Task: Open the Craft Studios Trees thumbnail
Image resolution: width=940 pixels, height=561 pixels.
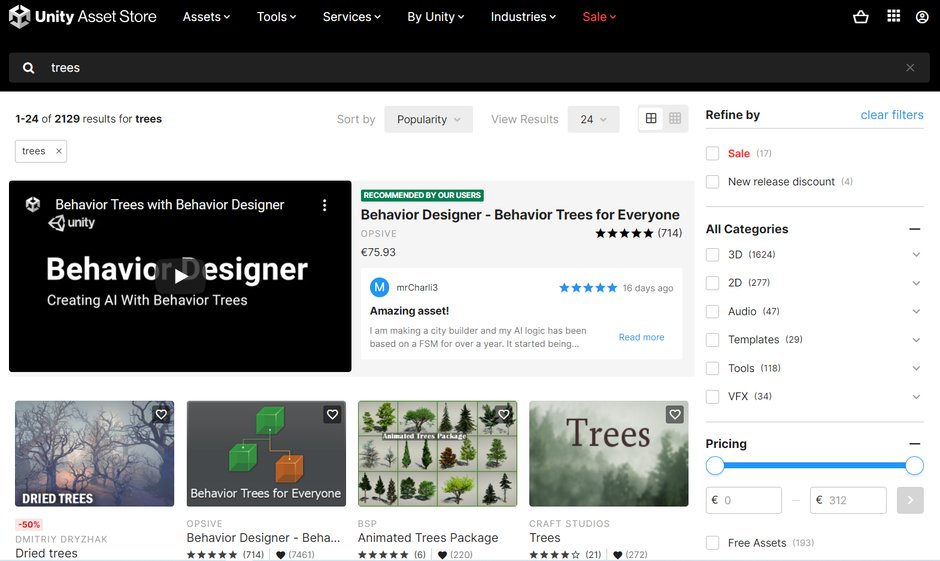Action: point(608,454)
